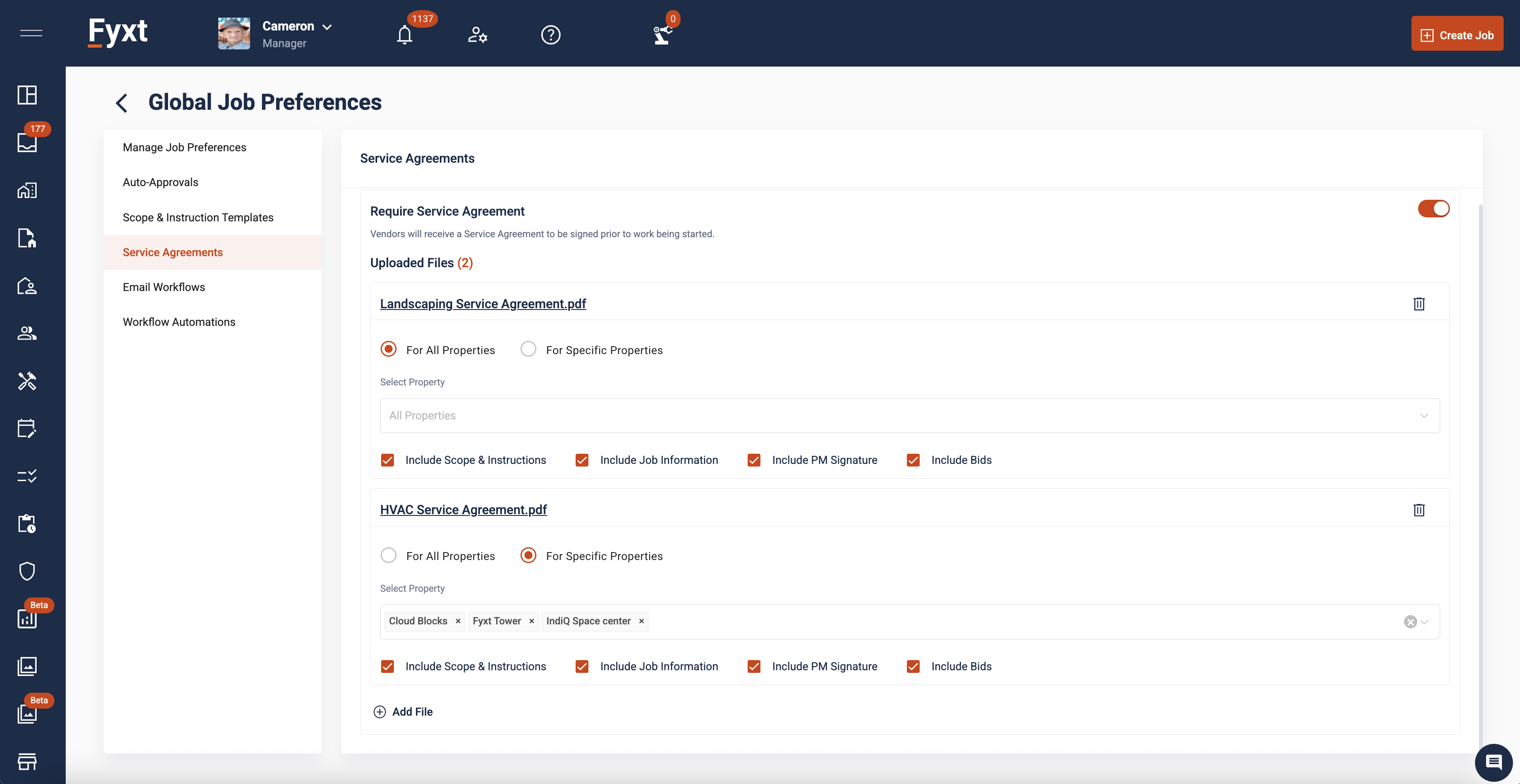
Task: Open the tools wrench-hammer icon in sidebar
Action: coord(27,381)
